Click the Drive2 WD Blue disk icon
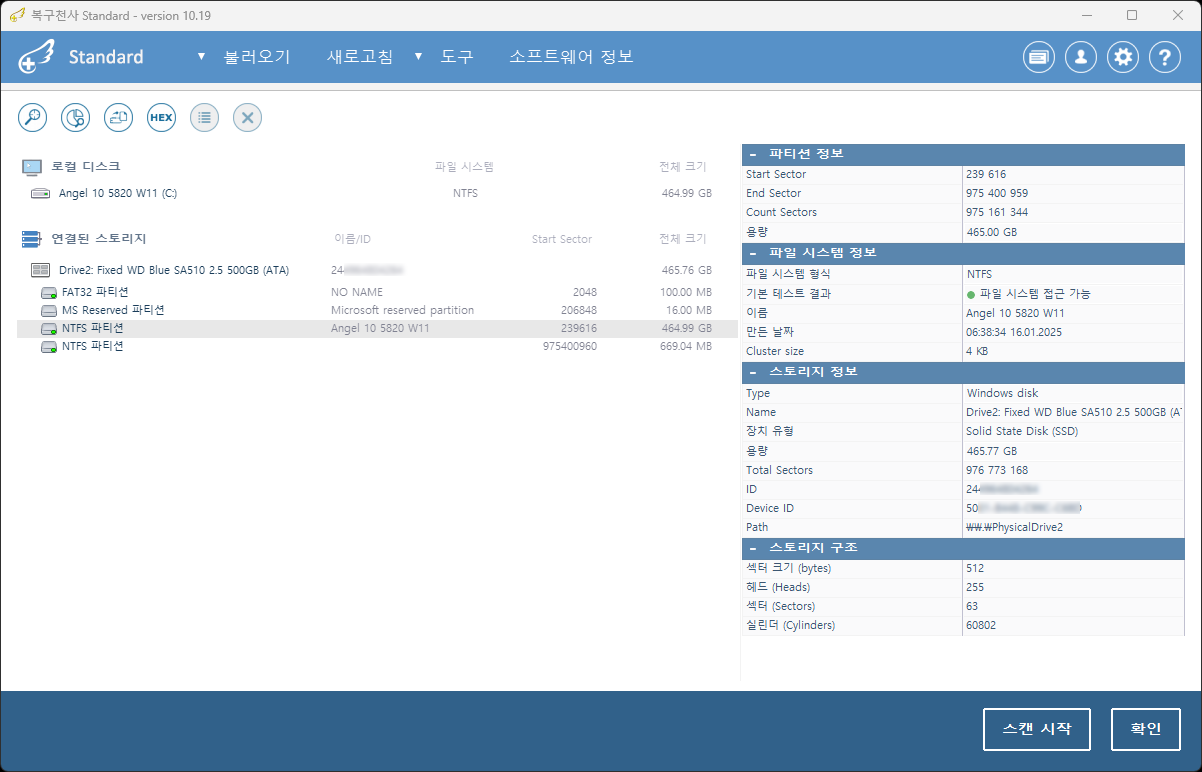The height and width of the screenshot is (772, 1202). coord(41,270)
